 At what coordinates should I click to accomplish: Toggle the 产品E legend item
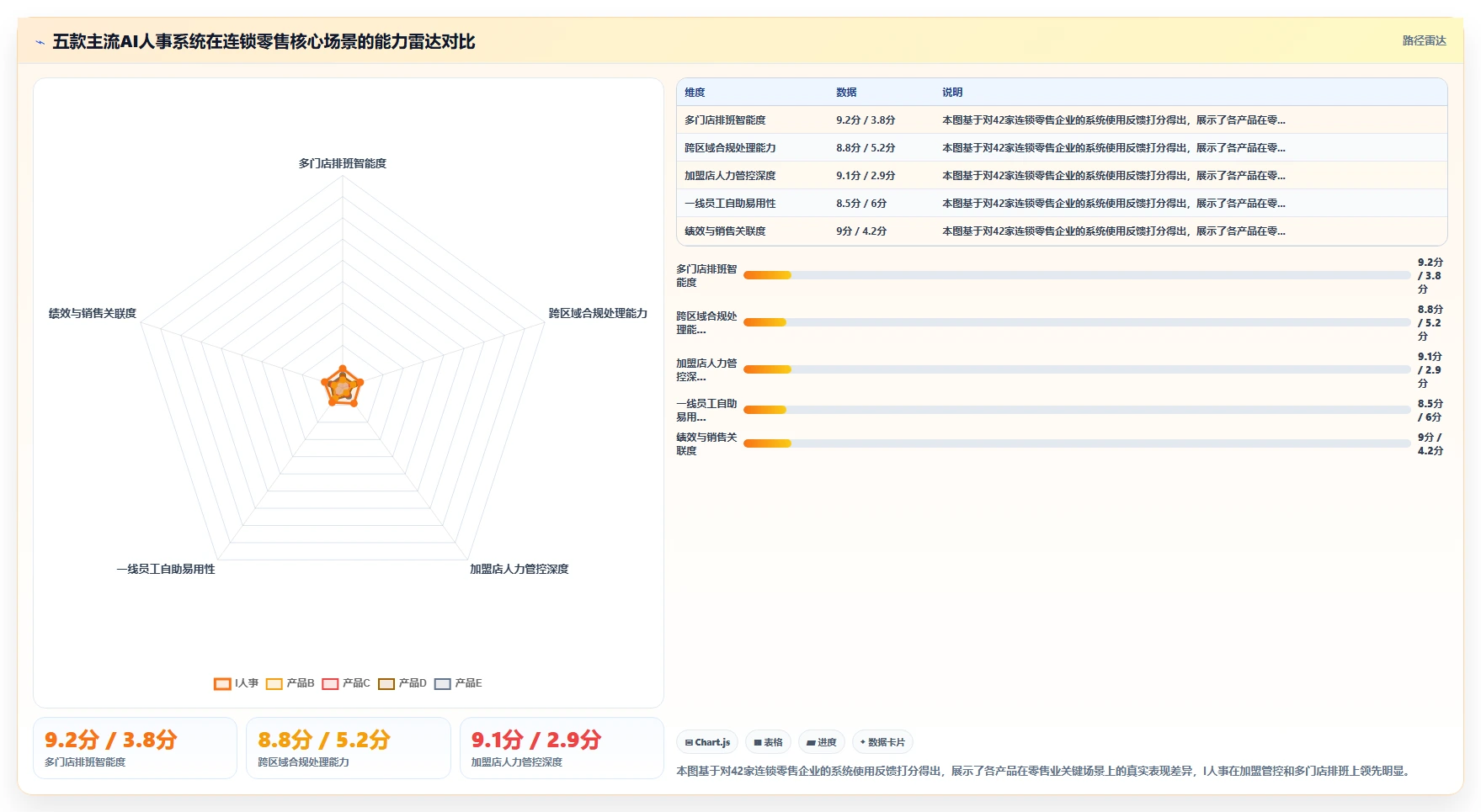(x=458, y=683)
